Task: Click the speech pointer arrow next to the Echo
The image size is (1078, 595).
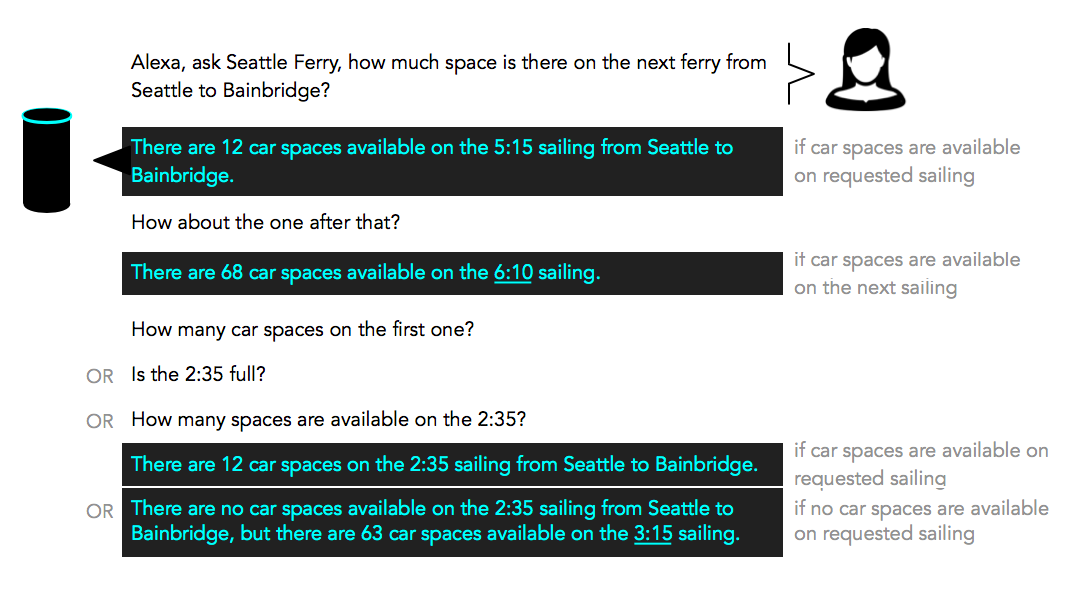Action: [x=111, y=160]
